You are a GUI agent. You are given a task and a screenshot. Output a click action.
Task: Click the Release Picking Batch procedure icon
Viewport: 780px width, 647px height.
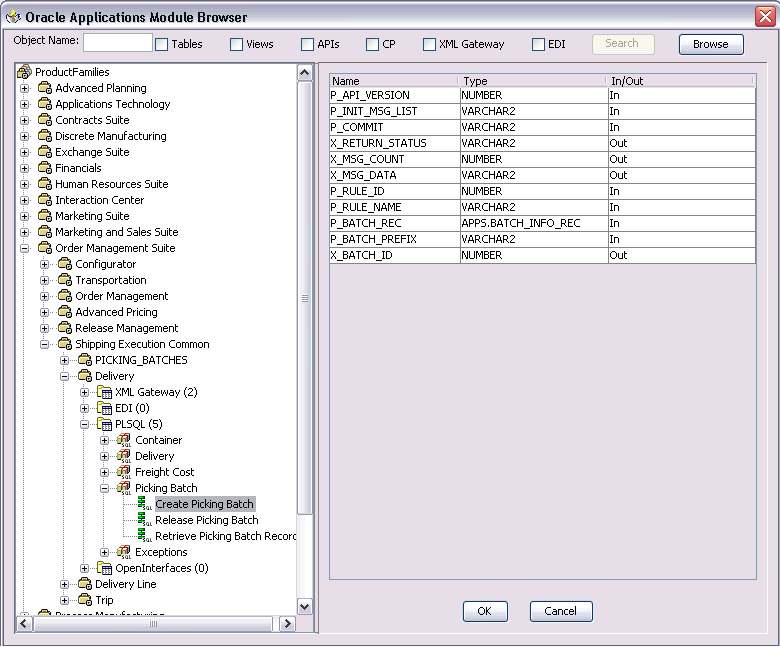(x=144, y=520)
